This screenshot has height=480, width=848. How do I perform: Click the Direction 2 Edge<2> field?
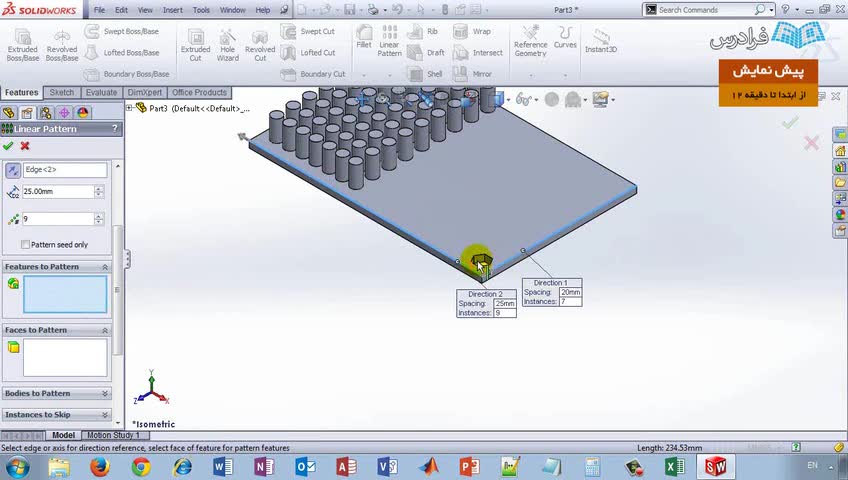[65, 170]
